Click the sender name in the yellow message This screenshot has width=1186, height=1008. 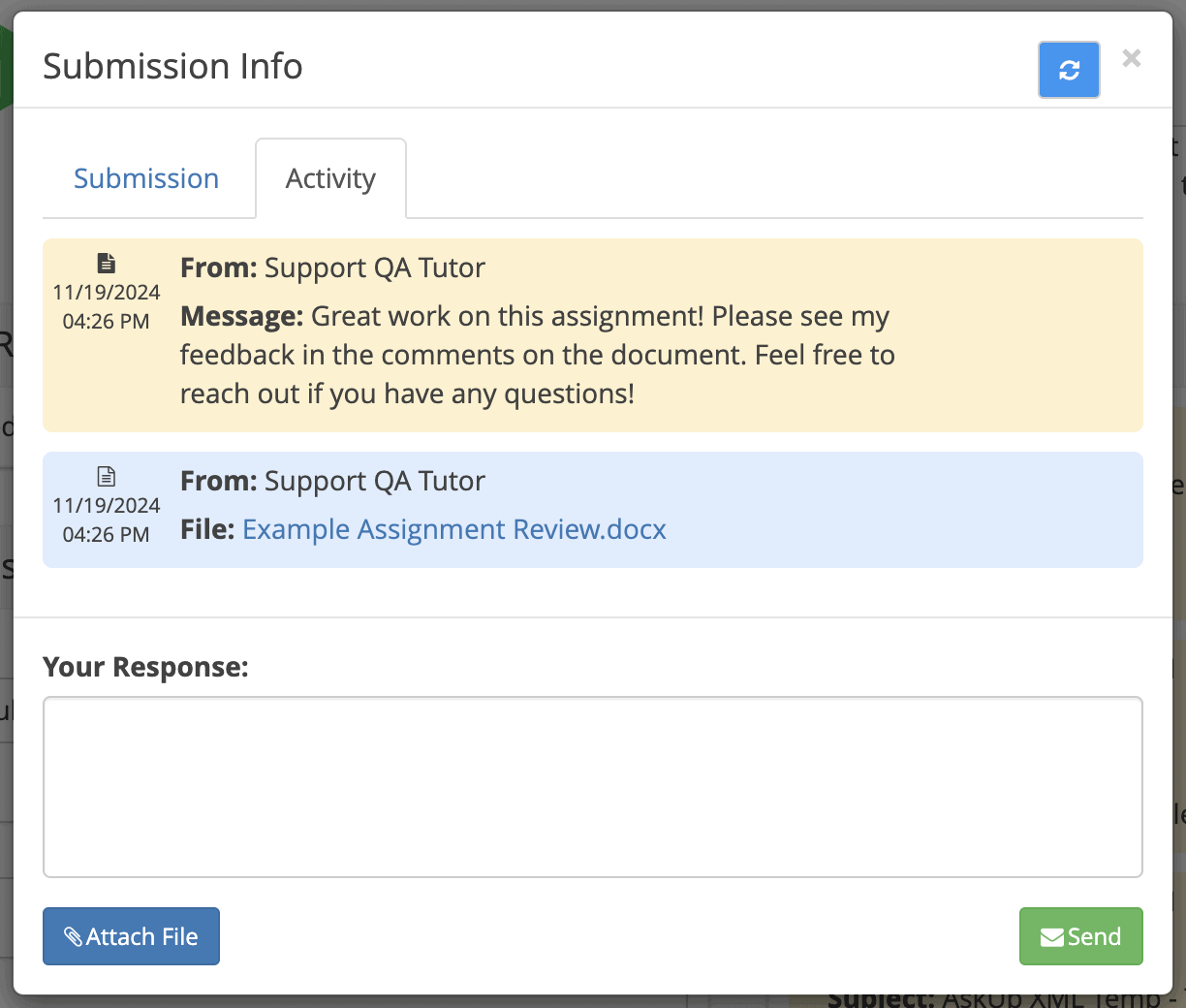374,268
